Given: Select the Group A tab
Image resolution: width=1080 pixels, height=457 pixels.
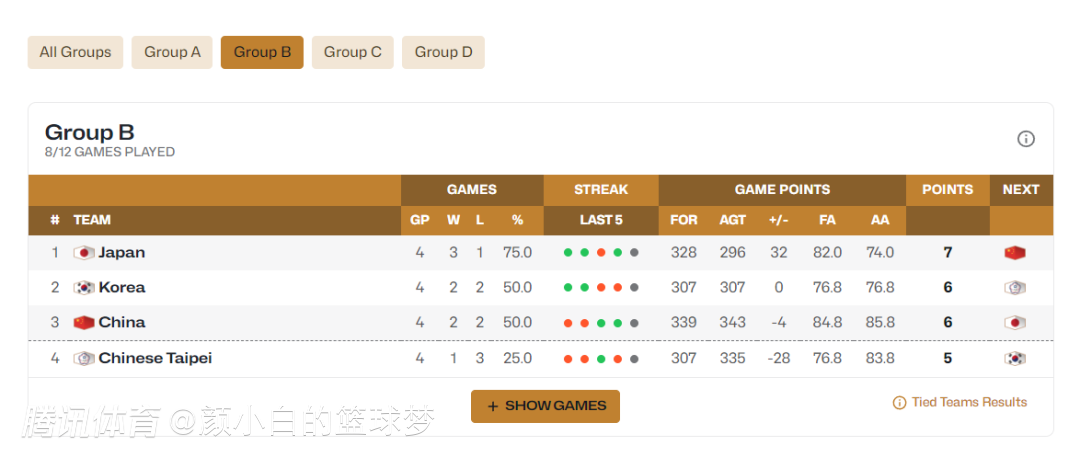Looking at the screenshot, I should pos(172,52).
